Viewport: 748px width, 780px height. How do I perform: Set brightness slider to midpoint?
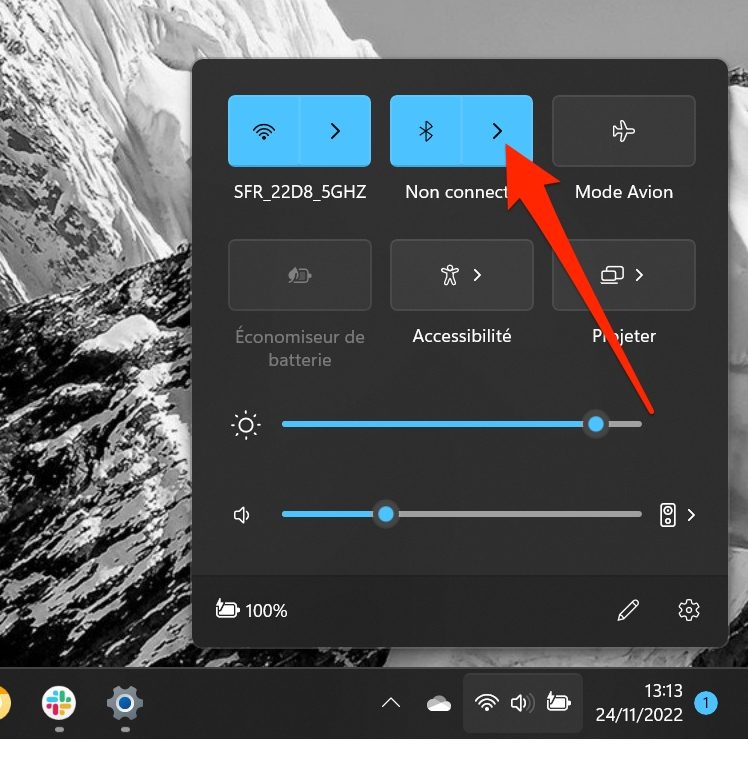click(x=462, y=424)
